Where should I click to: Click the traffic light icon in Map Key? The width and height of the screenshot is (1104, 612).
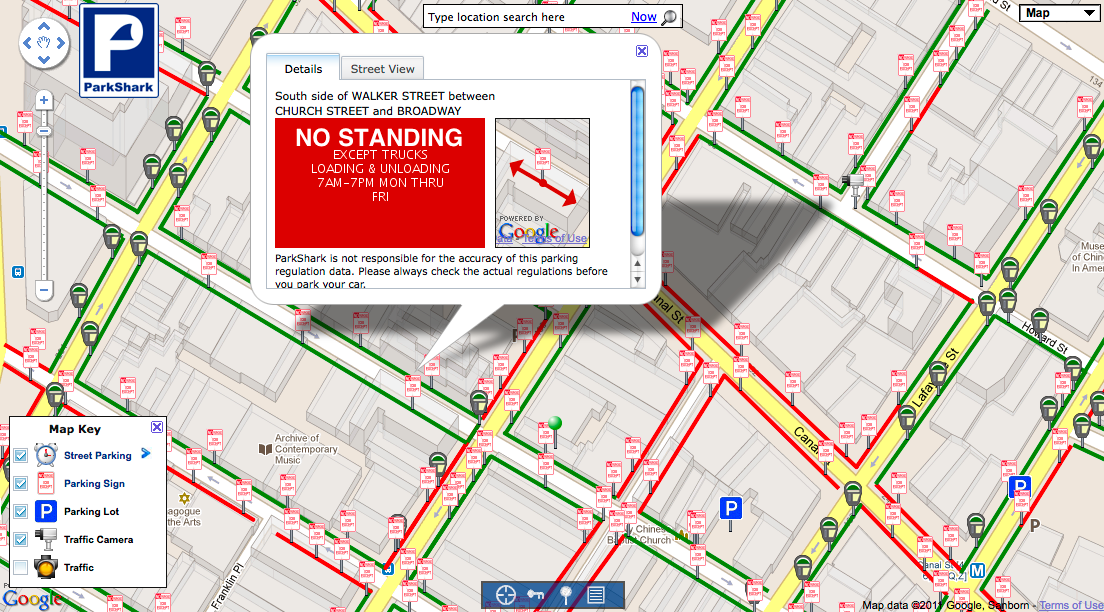point(46,567)
